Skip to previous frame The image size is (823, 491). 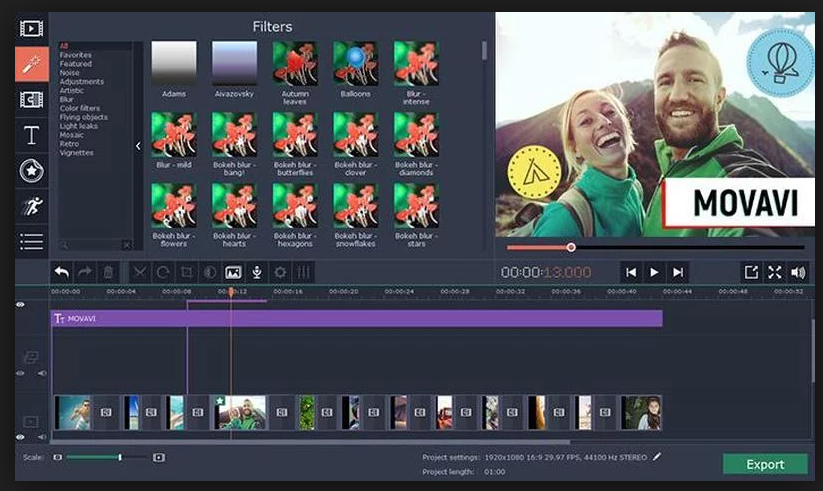(631, 272)
